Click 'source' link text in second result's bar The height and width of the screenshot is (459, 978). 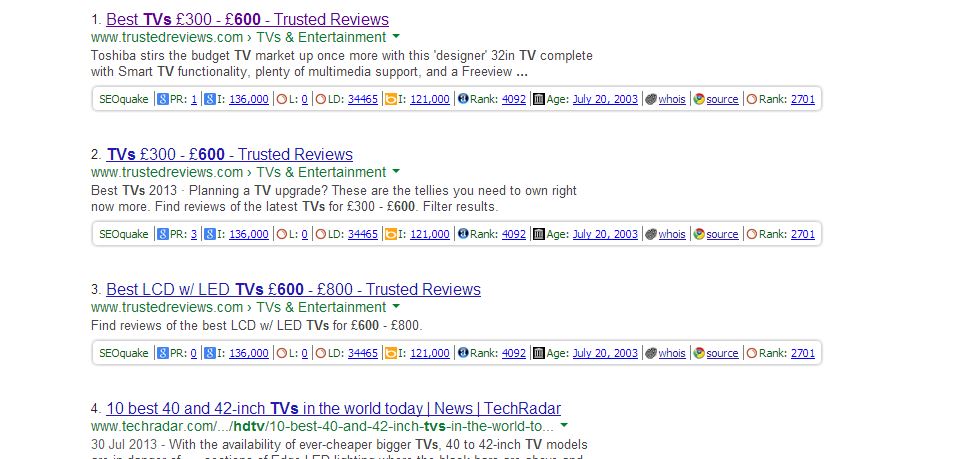point(722,234)
